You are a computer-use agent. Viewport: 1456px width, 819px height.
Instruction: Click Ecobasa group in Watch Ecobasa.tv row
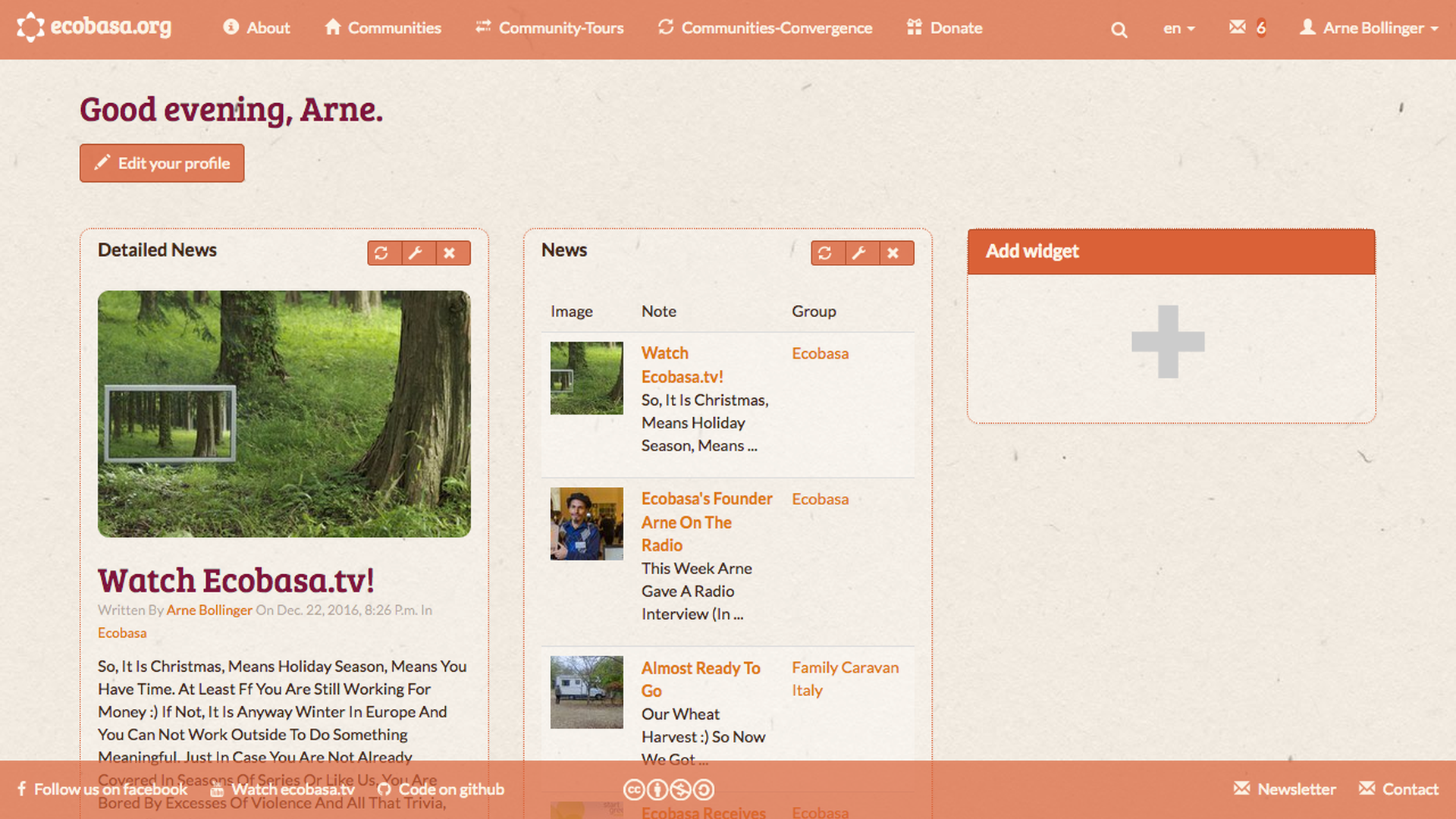click(820, 354)
